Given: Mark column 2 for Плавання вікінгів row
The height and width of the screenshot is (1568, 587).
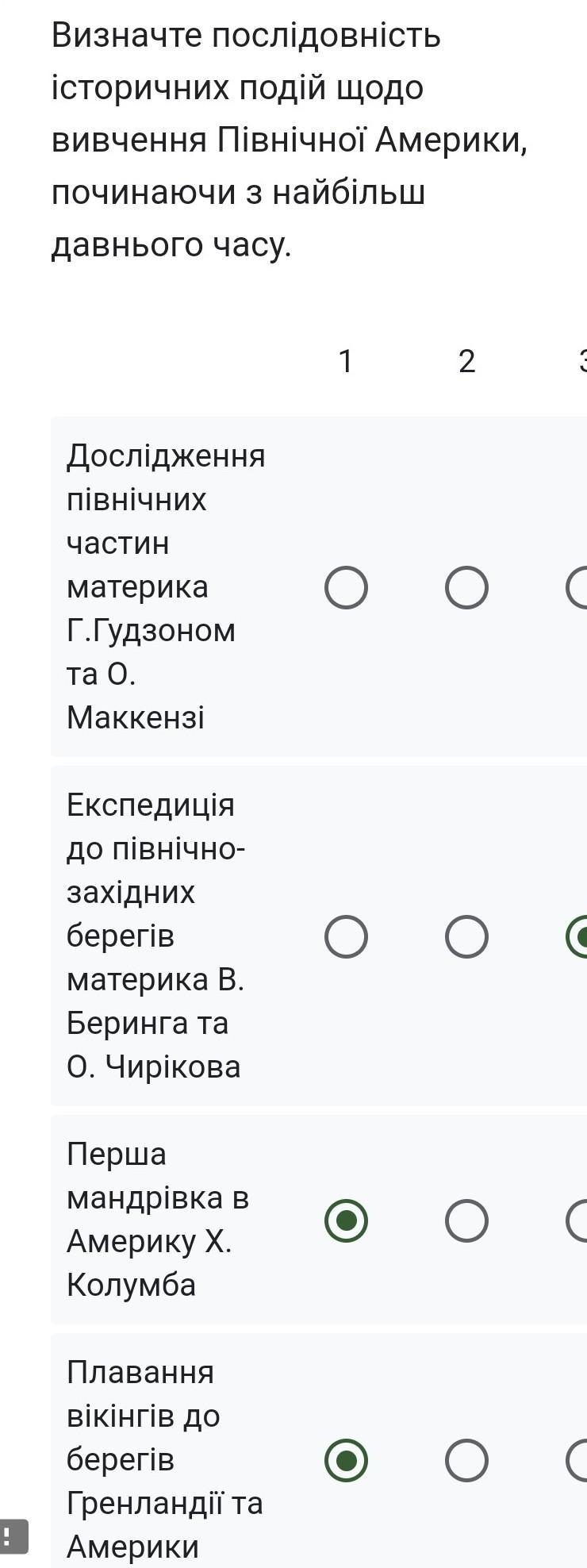Looking at the screenshot, I should [466, 1460].
